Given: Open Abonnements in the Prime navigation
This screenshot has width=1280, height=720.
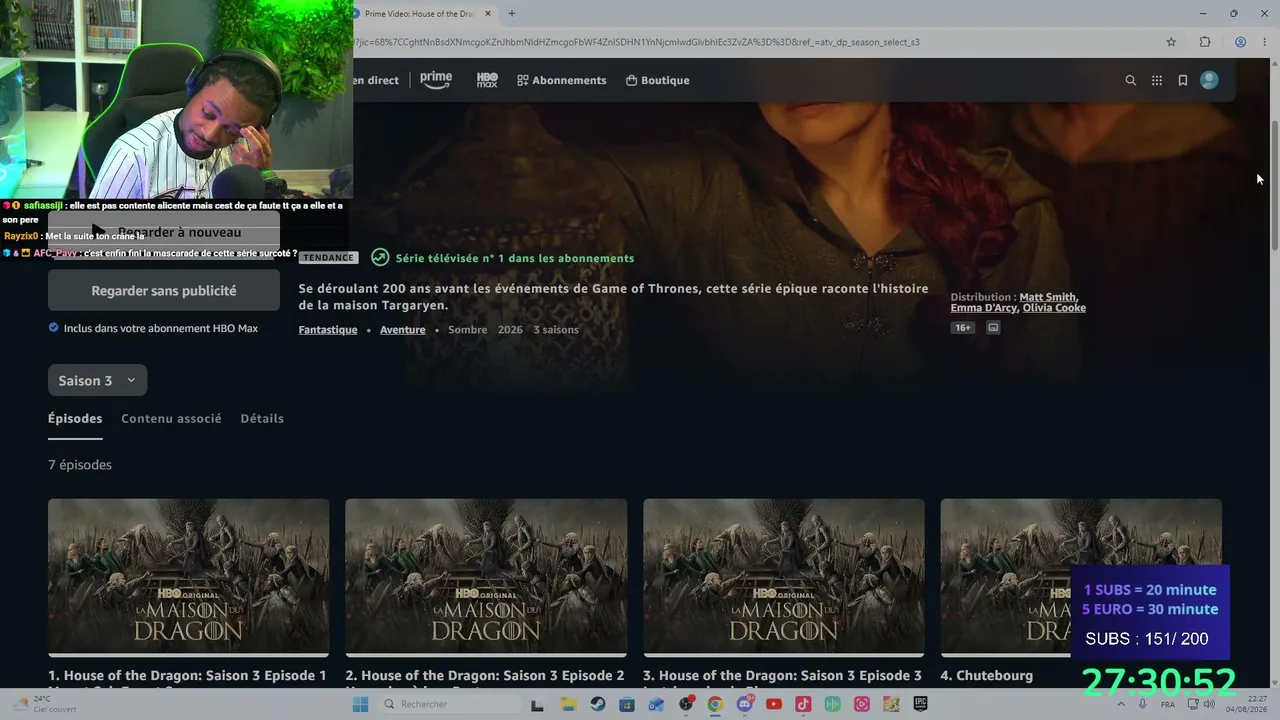Looking at the screenshot, I should pyautogui.click(x=561, y=80).
